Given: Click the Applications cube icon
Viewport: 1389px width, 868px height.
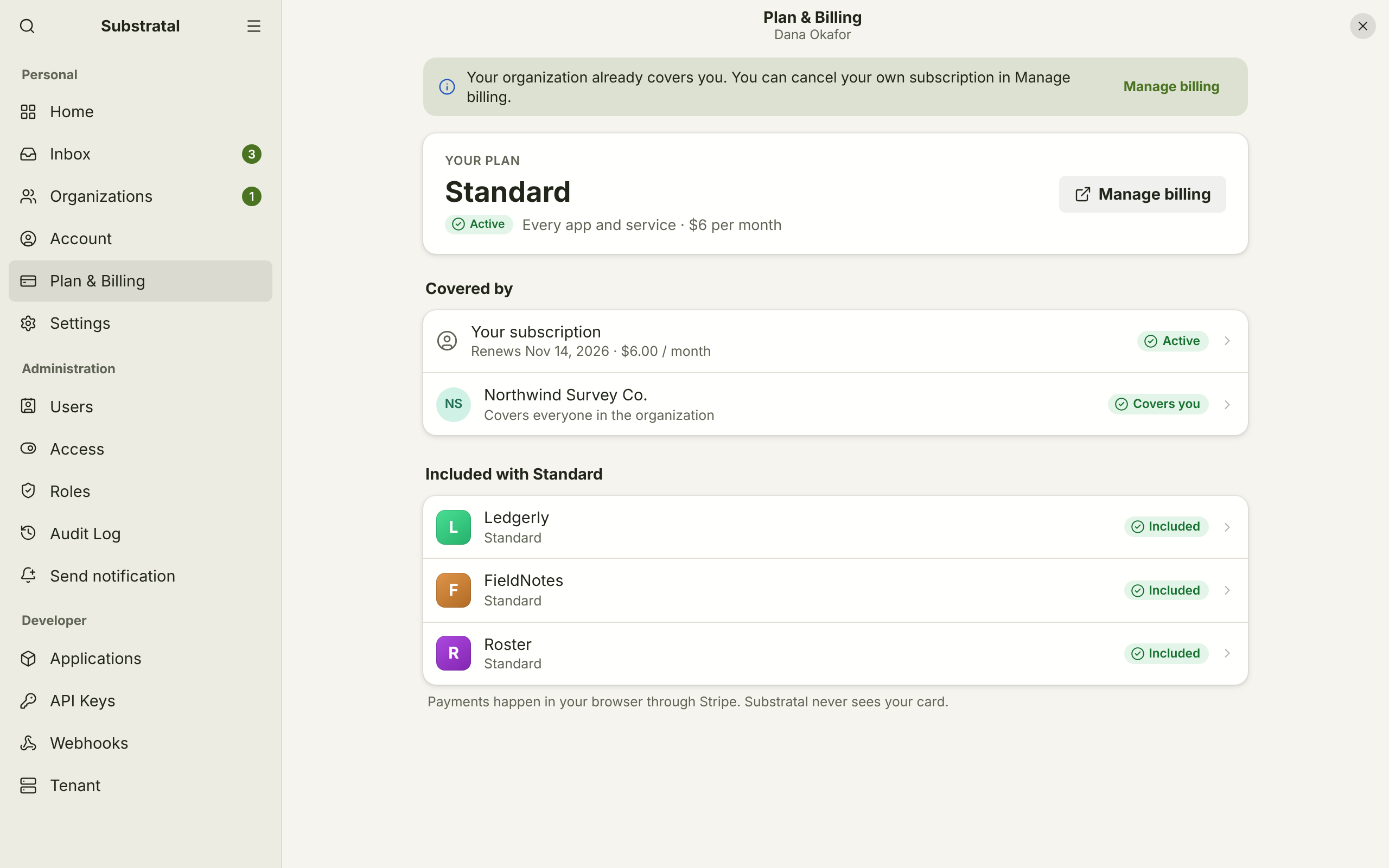Looking at the screenshot, I should tap(28, 659).
